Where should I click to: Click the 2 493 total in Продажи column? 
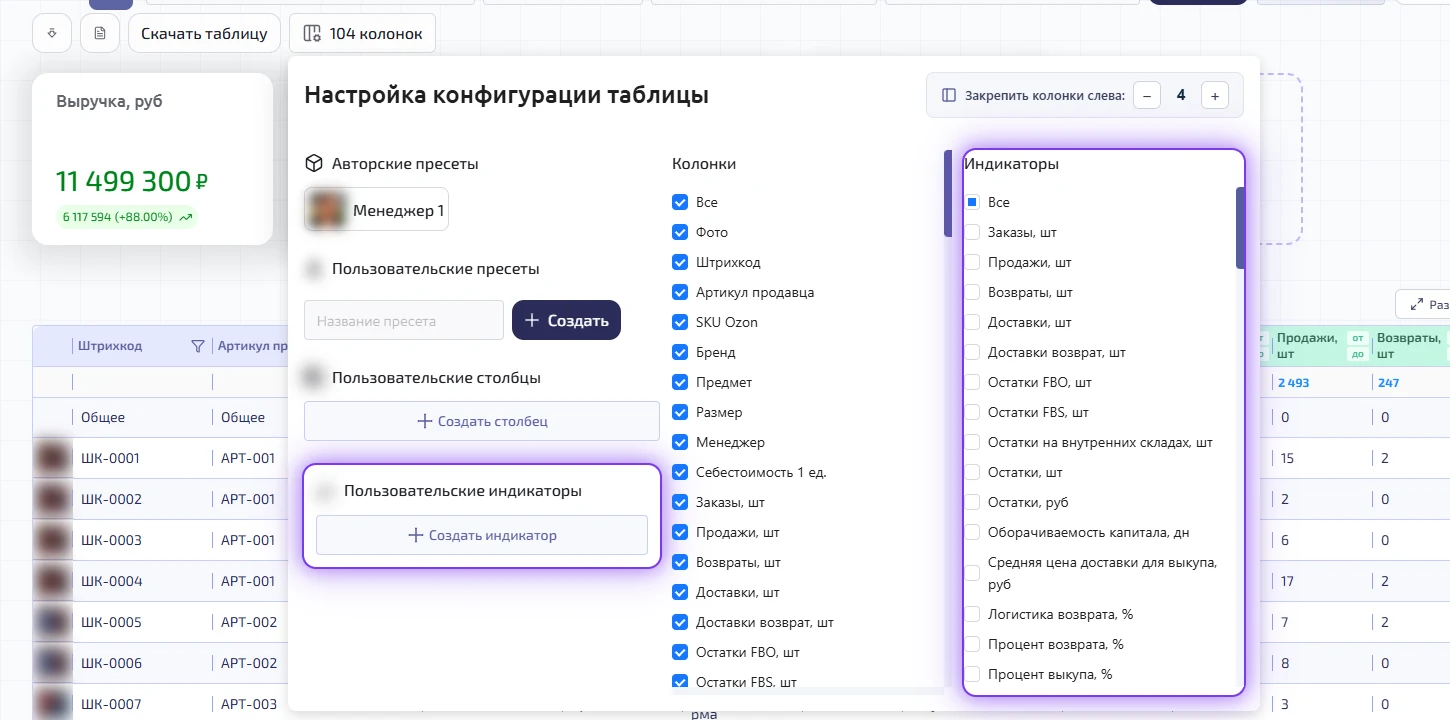[x=1293, y=382]
